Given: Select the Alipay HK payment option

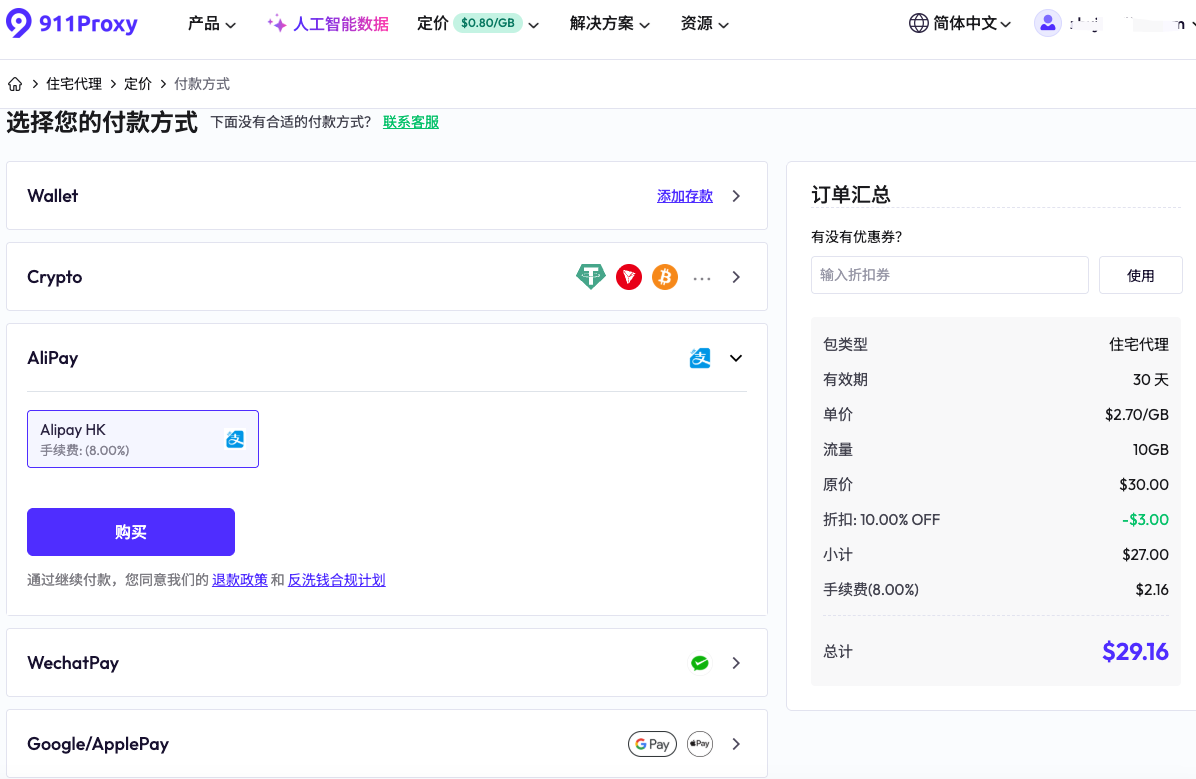Looking at the screenshot, I should coord(143,439).
